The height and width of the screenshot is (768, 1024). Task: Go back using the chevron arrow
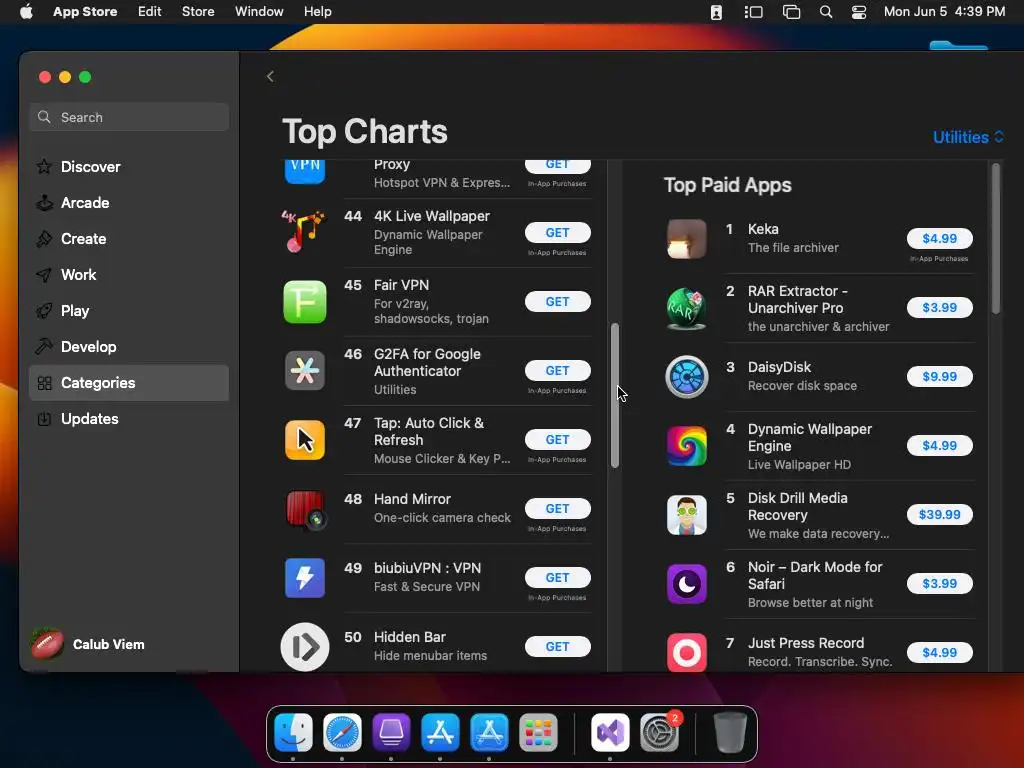tap(270, 76)
